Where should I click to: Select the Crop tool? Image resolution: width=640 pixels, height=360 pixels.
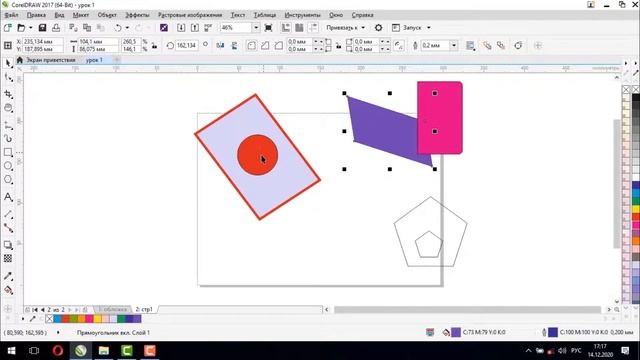(x=8, y=94)
